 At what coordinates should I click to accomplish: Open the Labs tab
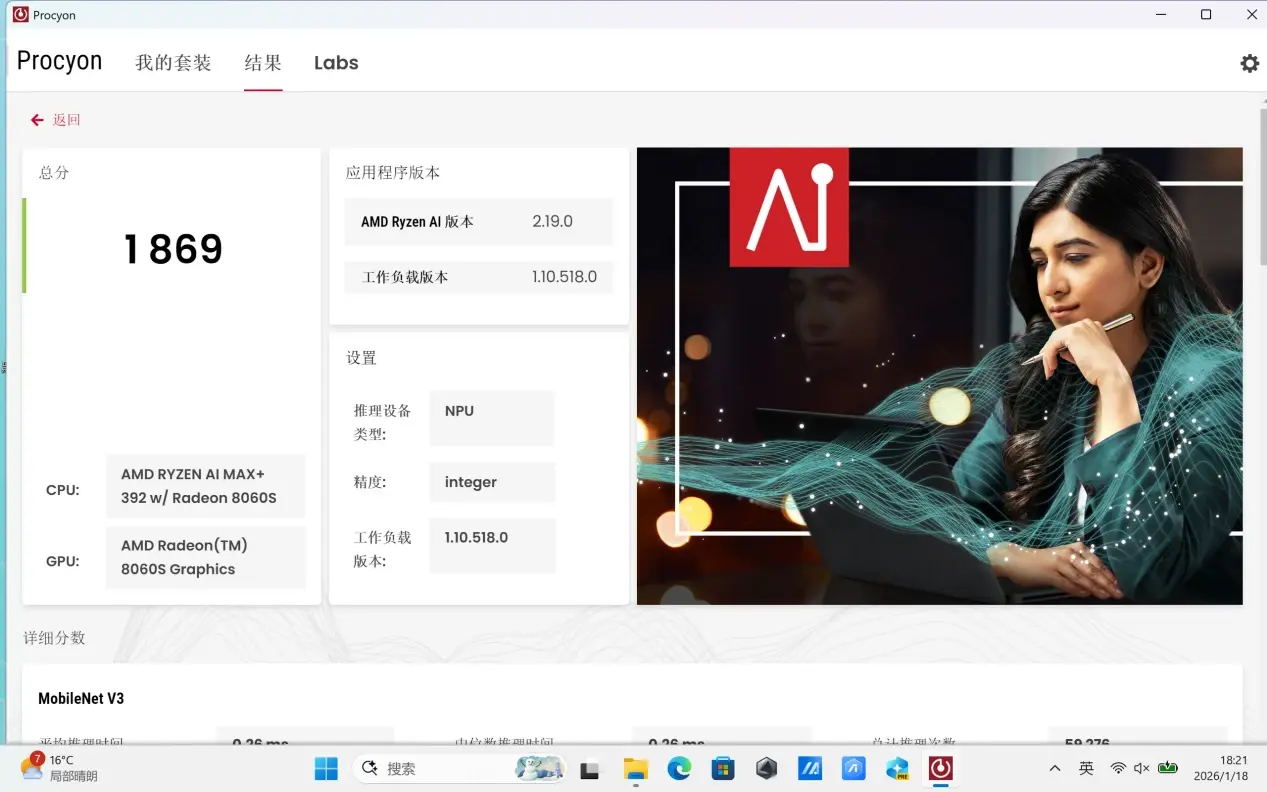click(336, 63)
